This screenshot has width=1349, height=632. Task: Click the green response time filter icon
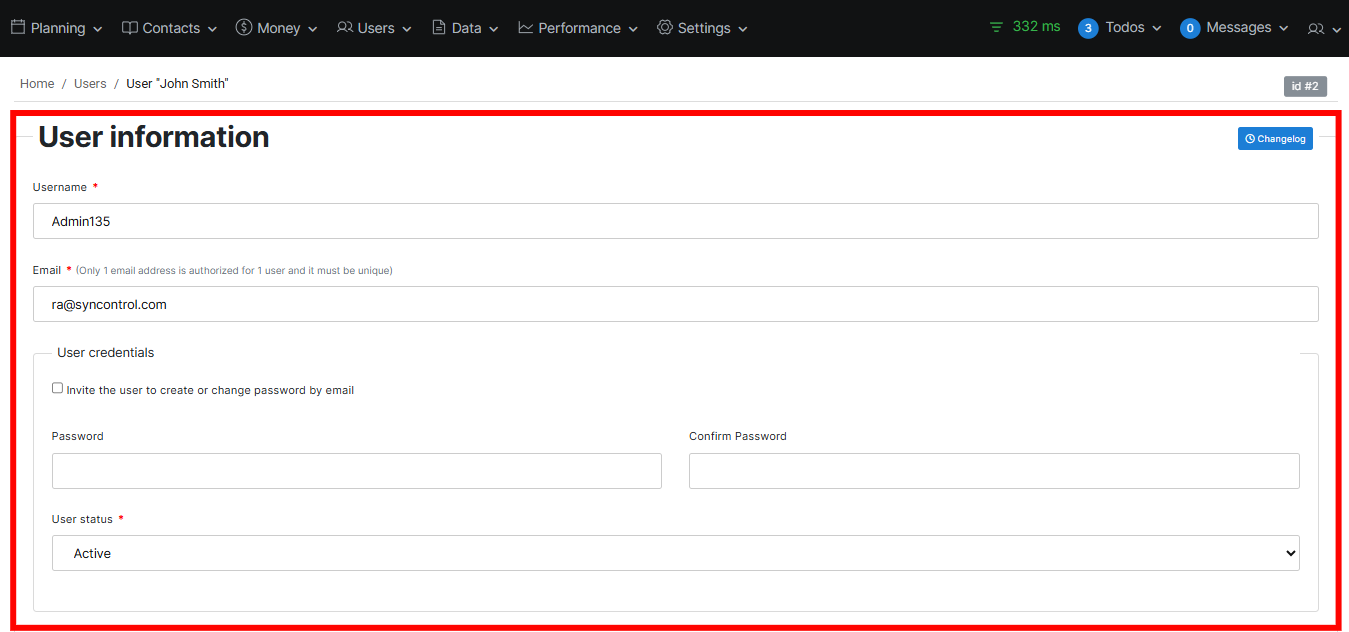coord(996,27)
